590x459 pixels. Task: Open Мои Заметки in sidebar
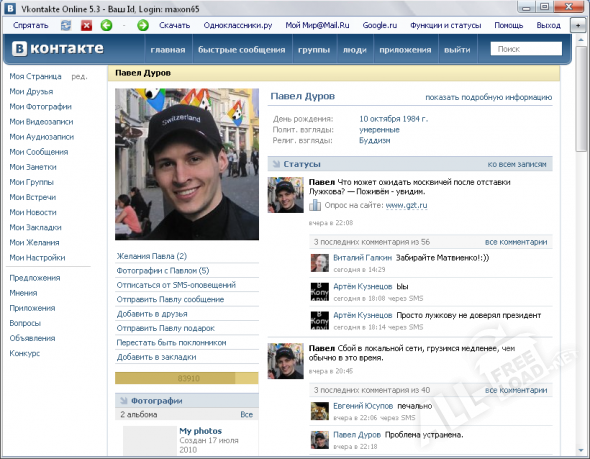tap(33, 167)
